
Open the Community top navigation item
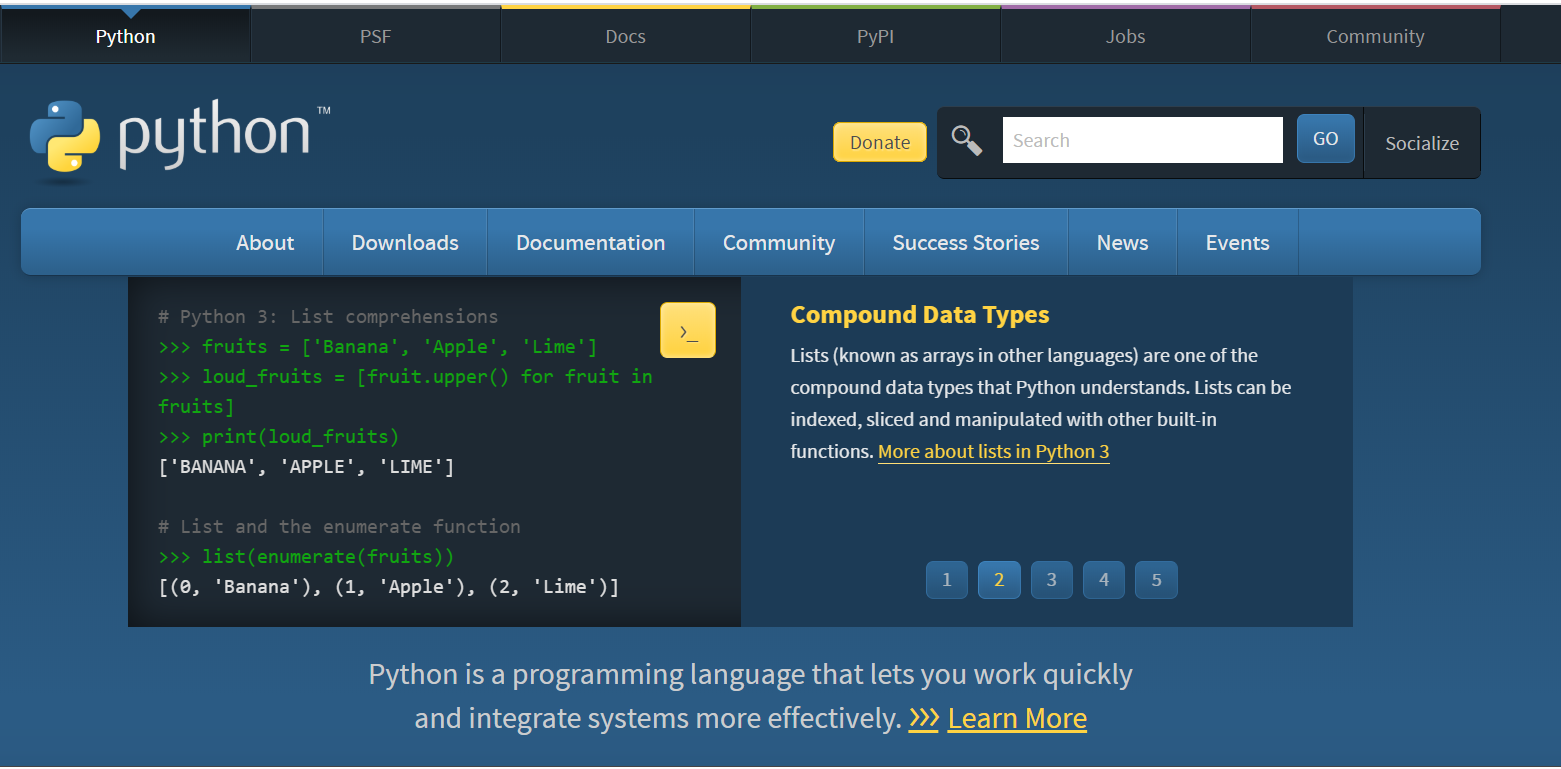click(1375, 36)
